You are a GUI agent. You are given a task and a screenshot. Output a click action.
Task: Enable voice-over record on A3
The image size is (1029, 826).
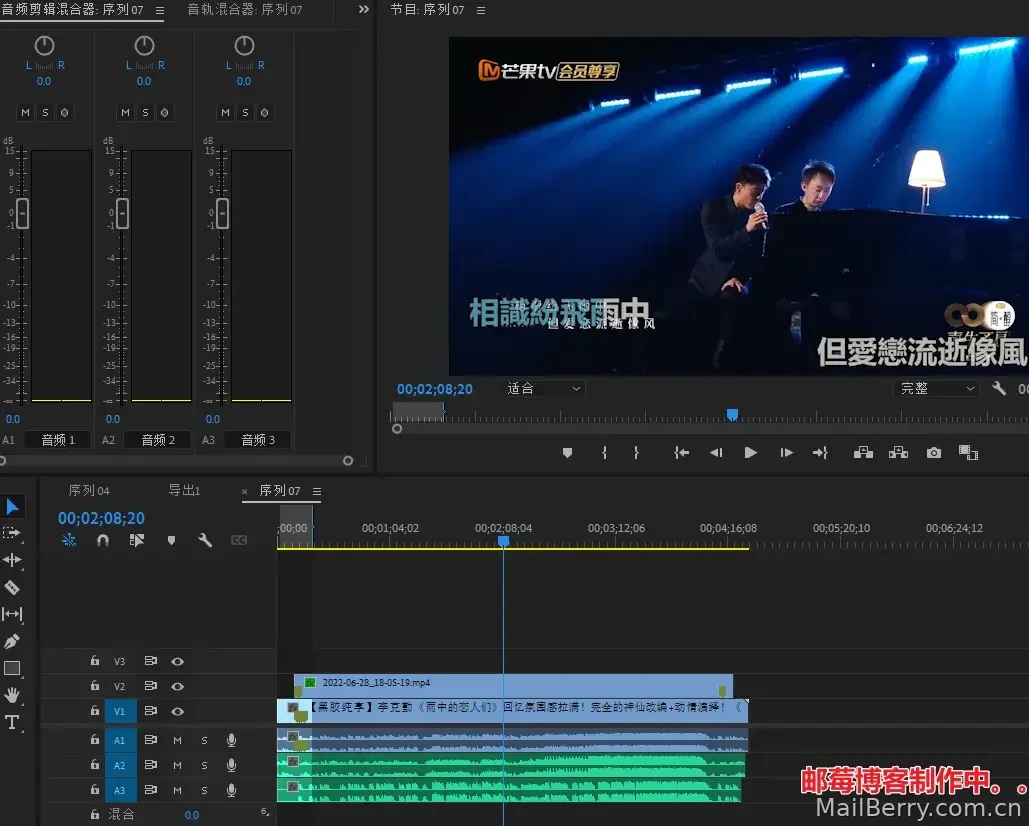[231, 790]
